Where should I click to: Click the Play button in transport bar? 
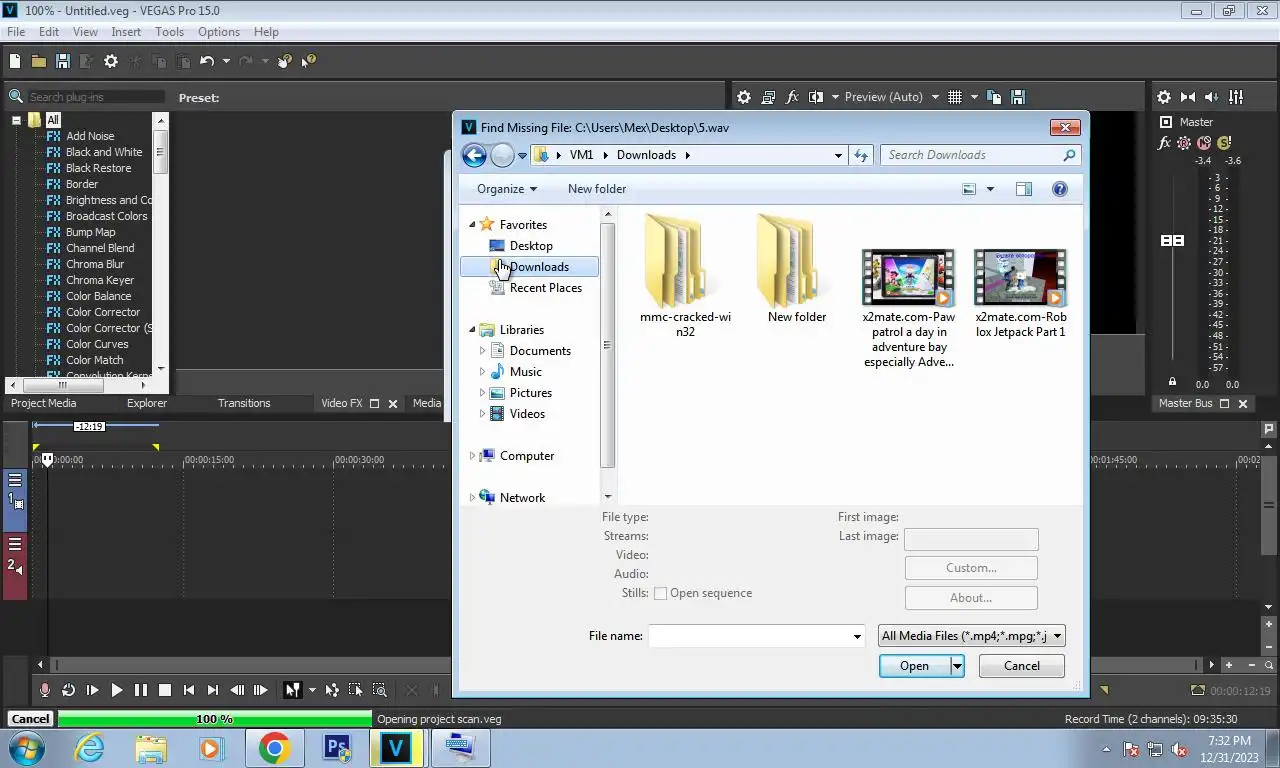[x=117, y=690]
